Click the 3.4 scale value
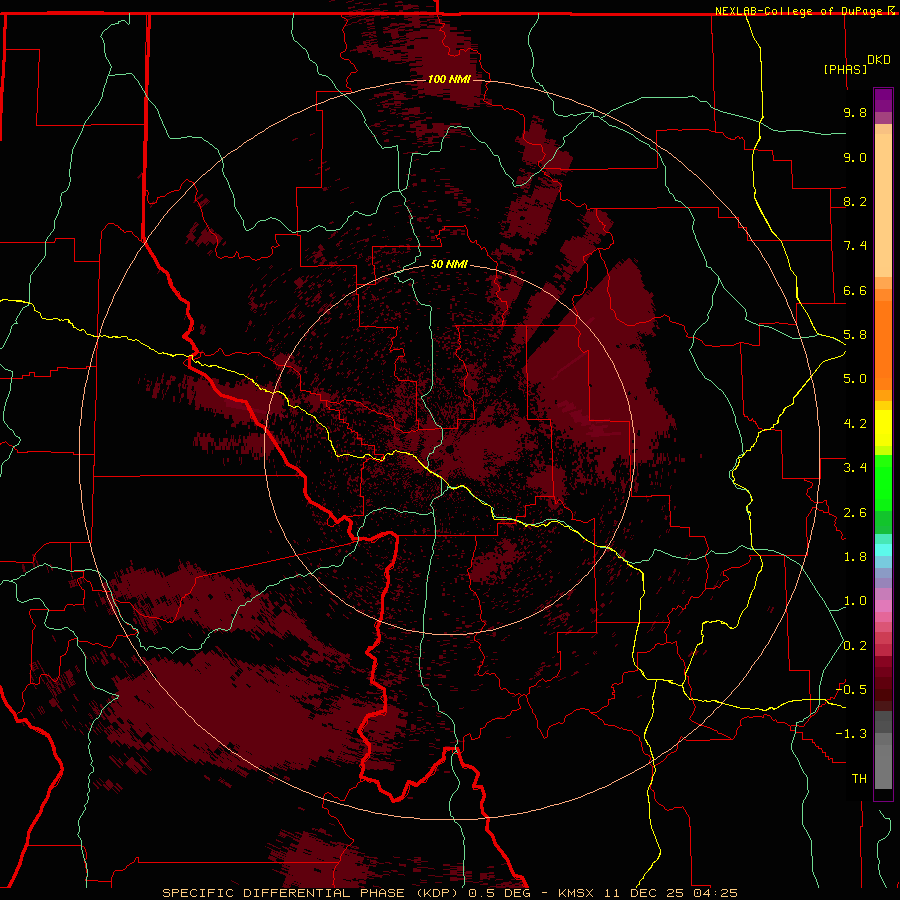 pyautogui.click(x=855, y=468)
